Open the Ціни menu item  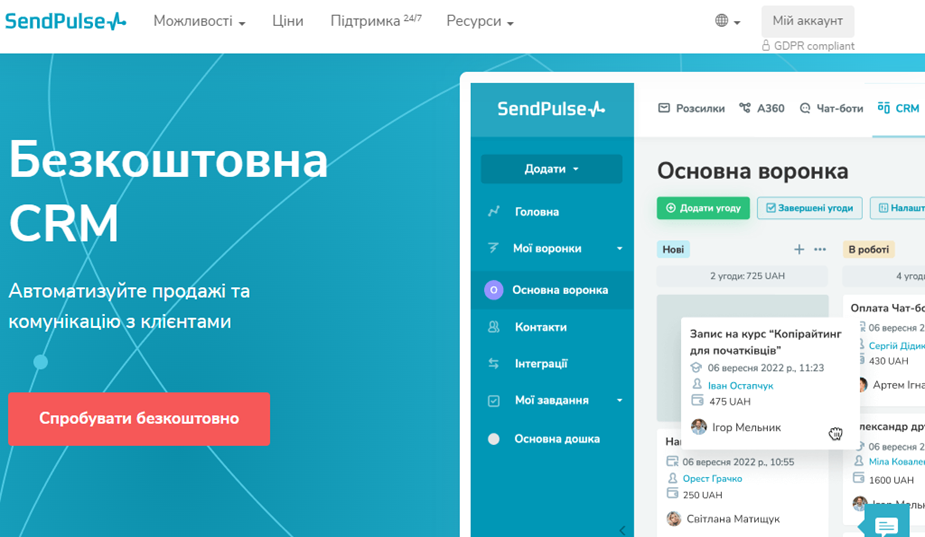click(288, 21)
